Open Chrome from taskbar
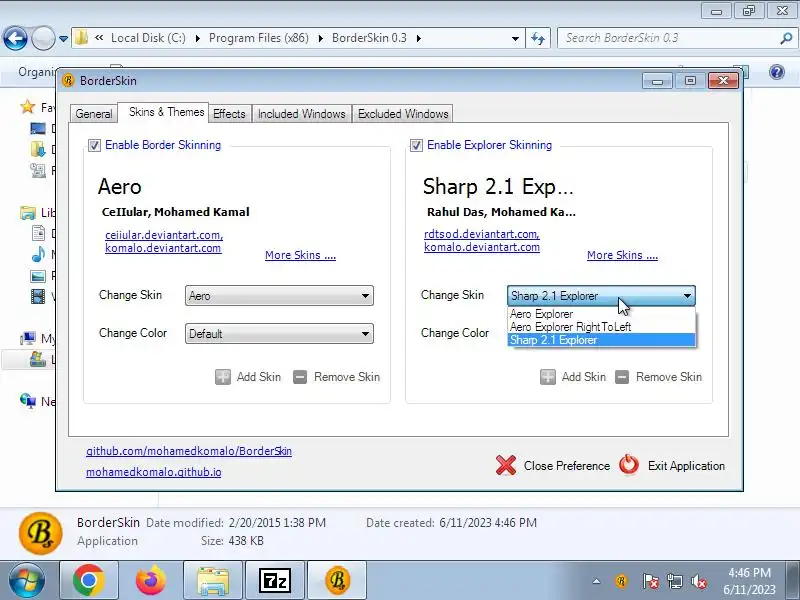Image resolution: width=800 pixels, height=600 pixels. [x=89, y=581]
